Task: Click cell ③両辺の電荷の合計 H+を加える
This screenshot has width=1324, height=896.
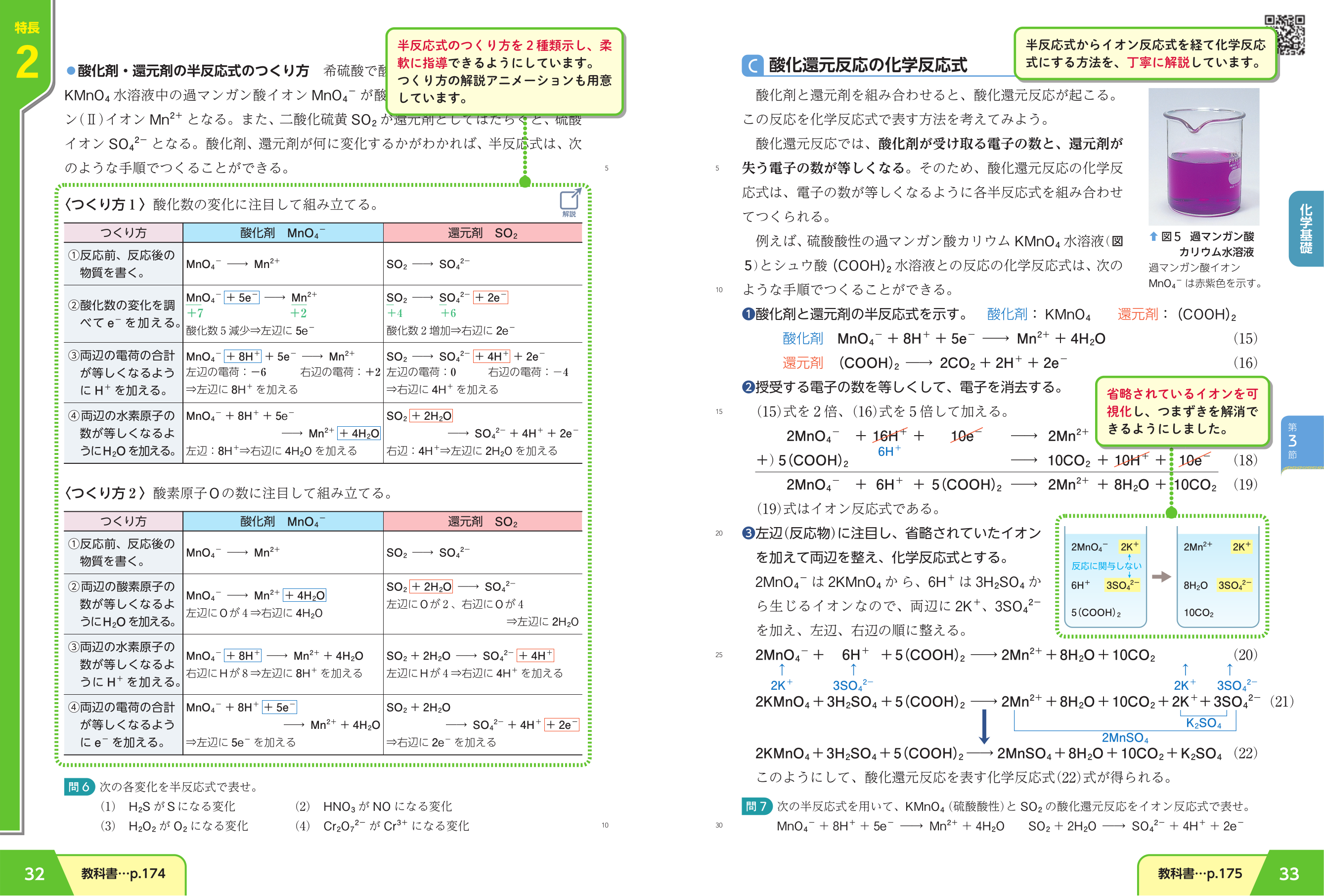Action: [123, 373]
